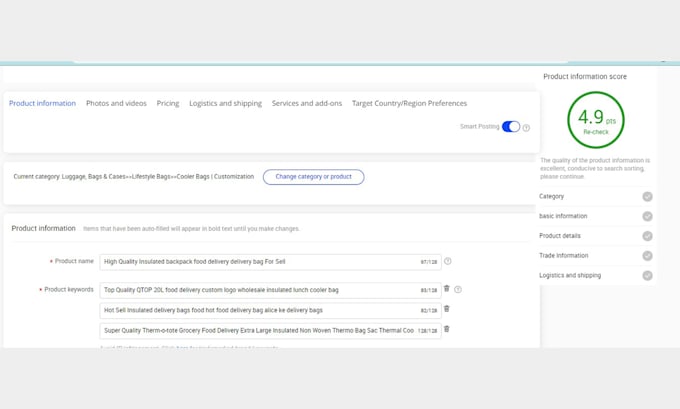Open Target Country/Region Preferences tab
680x409 pixels.
tap(409, 103)
